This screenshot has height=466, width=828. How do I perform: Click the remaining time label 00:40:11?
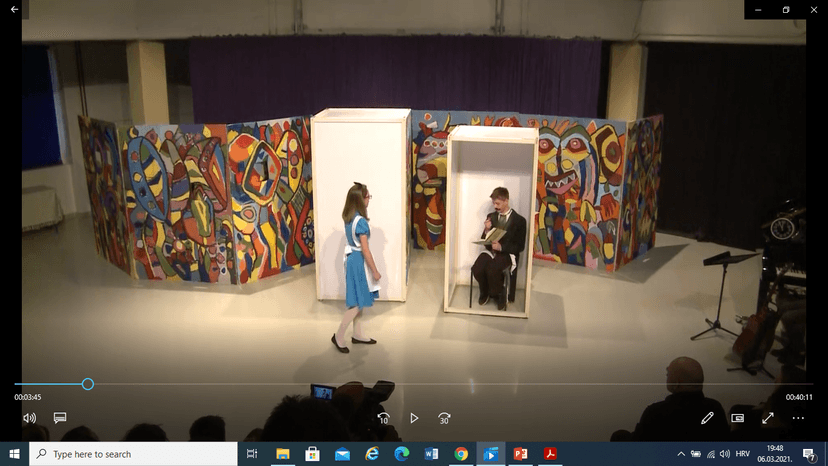click(798, 397)
